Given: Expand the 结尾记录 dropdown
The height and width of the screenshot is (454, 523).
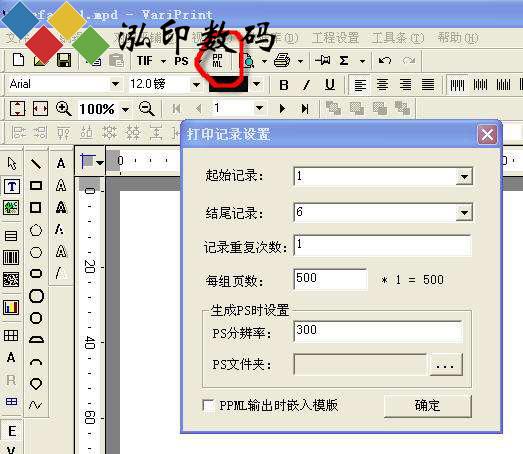Looking at the screenshot, I should click(x=464, y=212).
